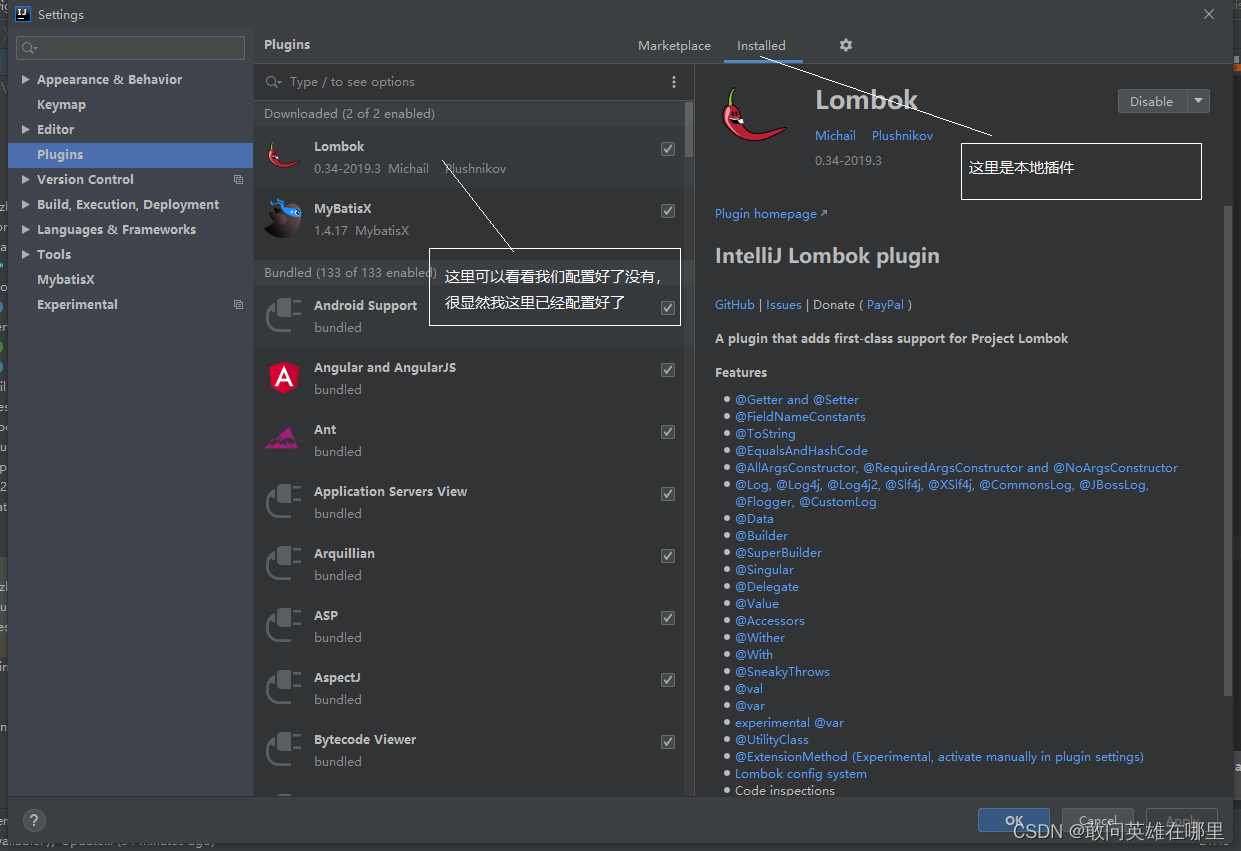This screenshot has width=1241, height=851.
Task: Switch to the Marketplace tab
Action: click(x=674, y=46)
